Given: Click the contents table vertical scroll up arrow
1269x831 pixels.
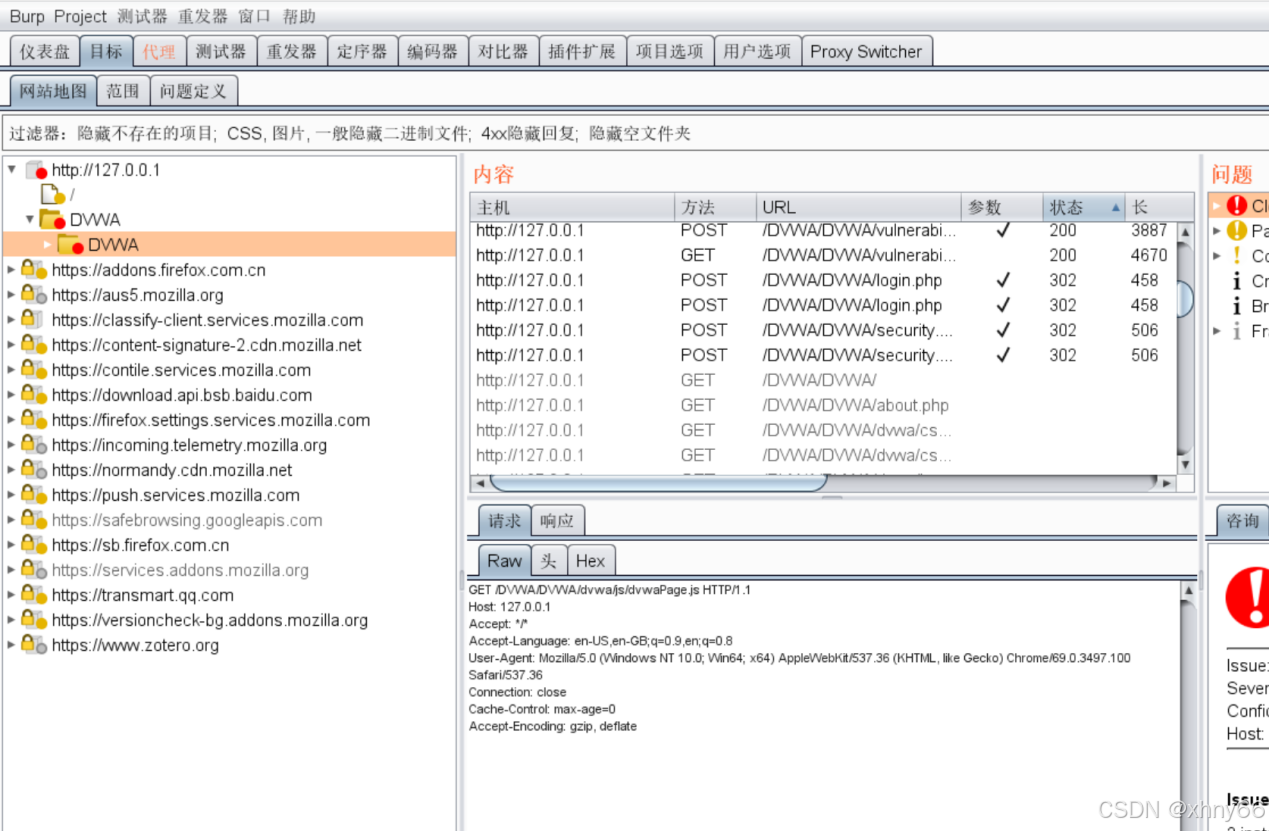Looking at the screenshot, I should 1185,231.
